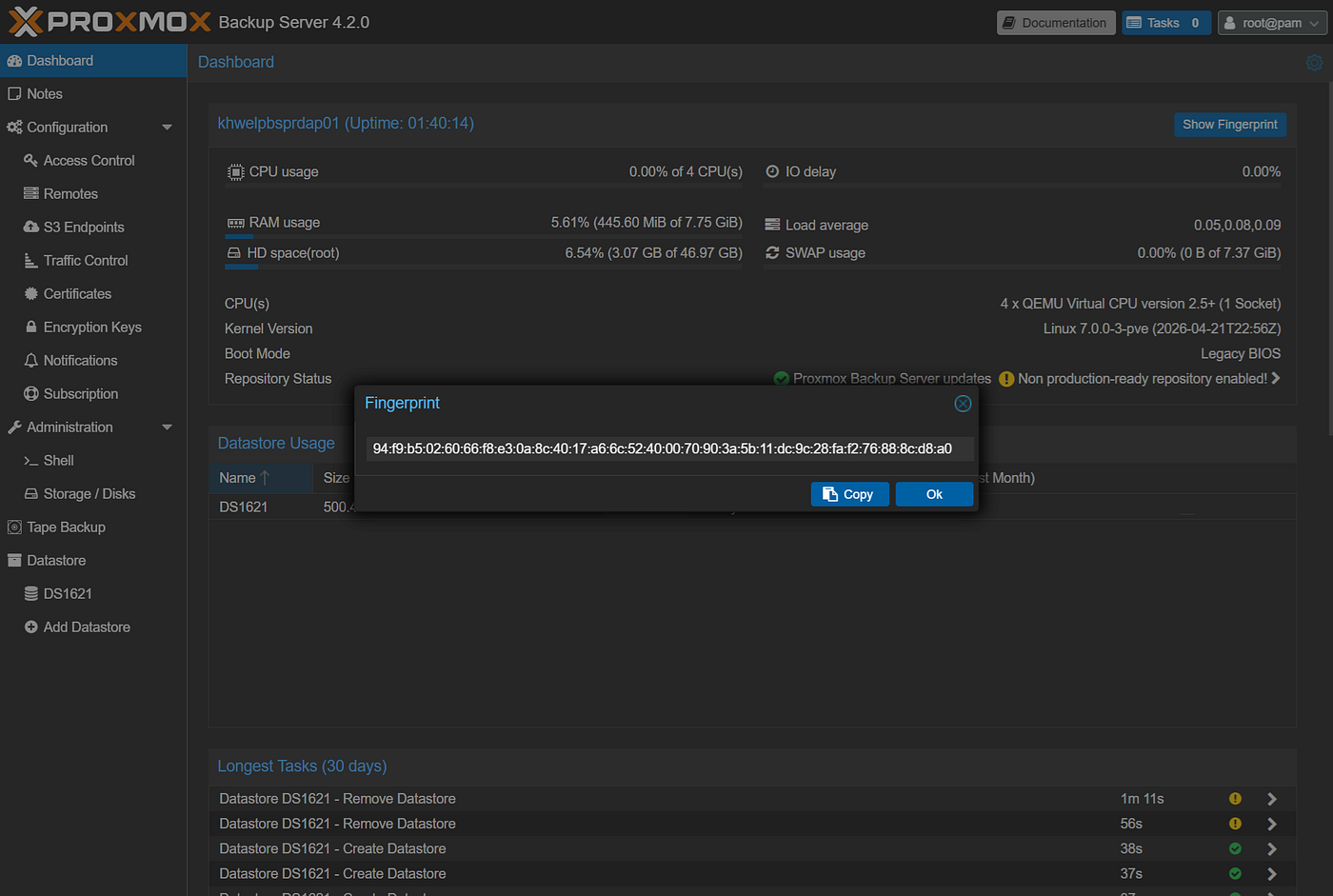Viewport: 1333px width, 896px height.
Task: Open the Subscription page
Action: click(x=93, y=394)
